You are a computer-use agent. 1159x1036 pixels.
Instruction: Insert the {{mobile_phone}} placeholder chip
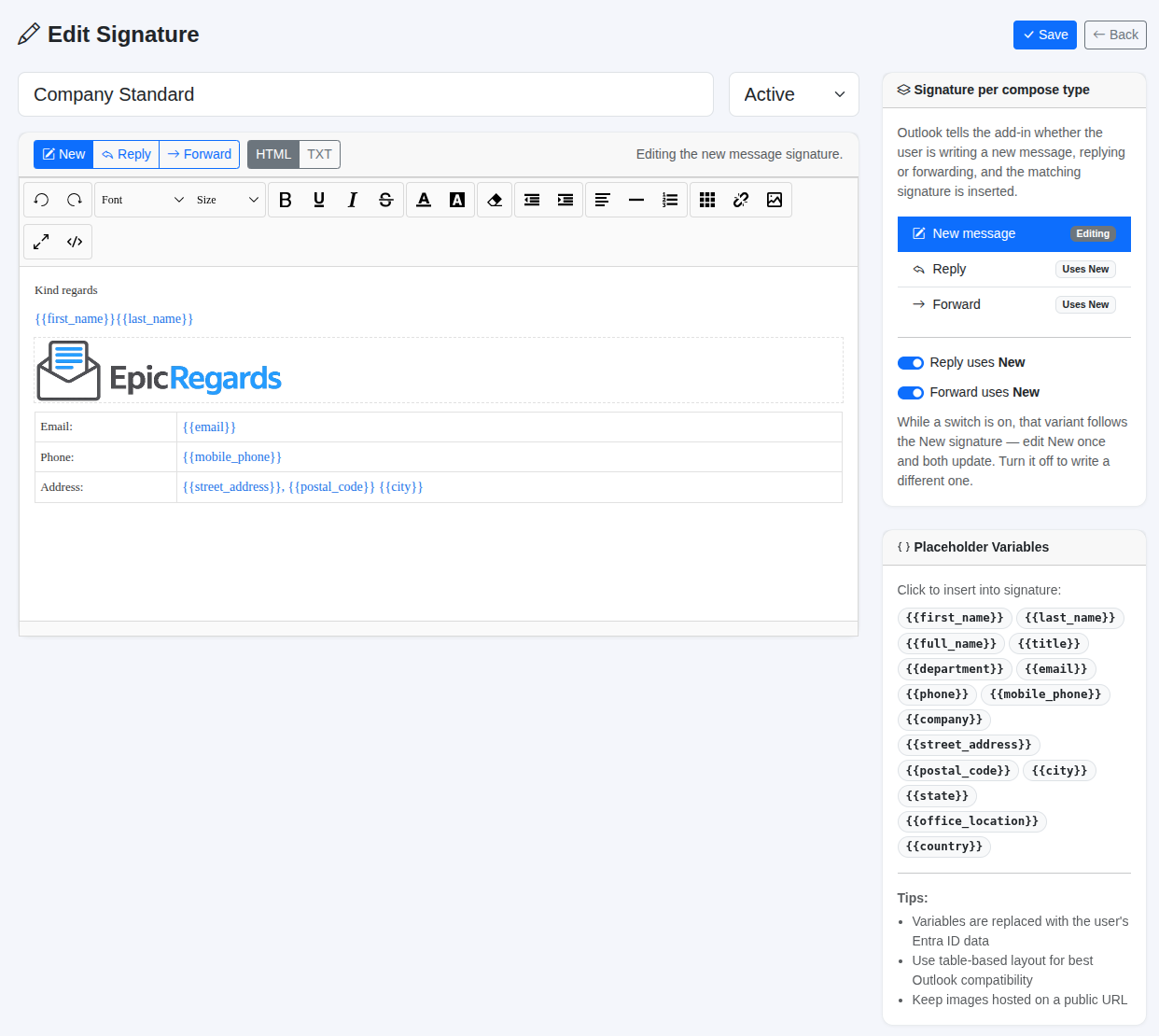pos(1045,694)
